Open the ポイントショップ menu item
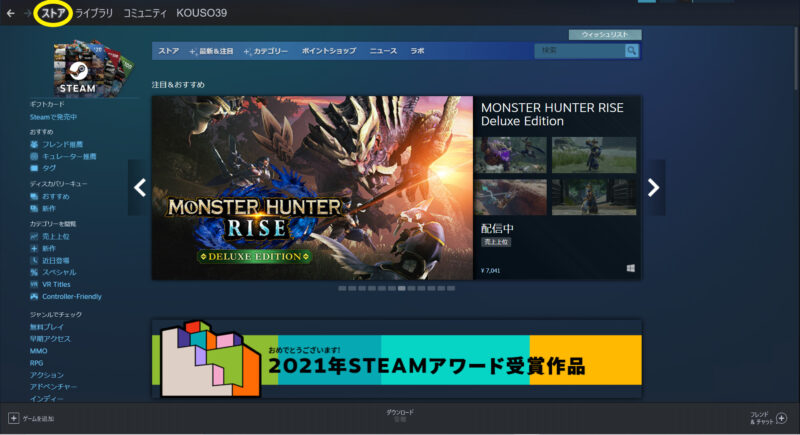The width and height of the screenshot is (800, 435). point(329,51)
